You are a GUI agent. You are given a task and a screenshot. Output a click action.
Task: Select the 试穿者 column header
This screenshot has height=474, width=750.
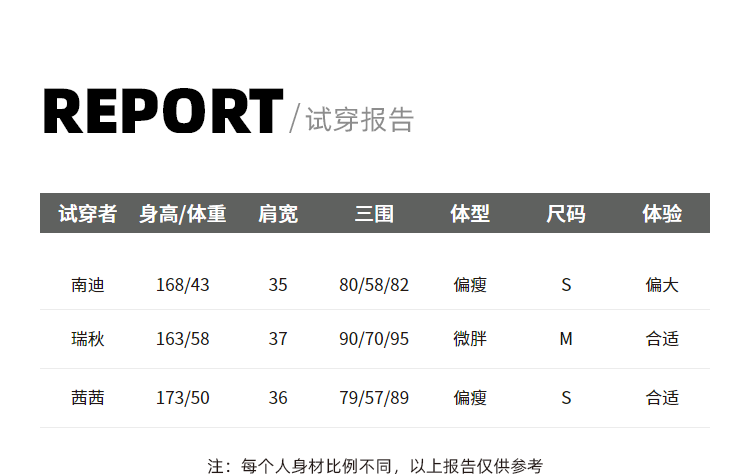click(x=88, y=214)
